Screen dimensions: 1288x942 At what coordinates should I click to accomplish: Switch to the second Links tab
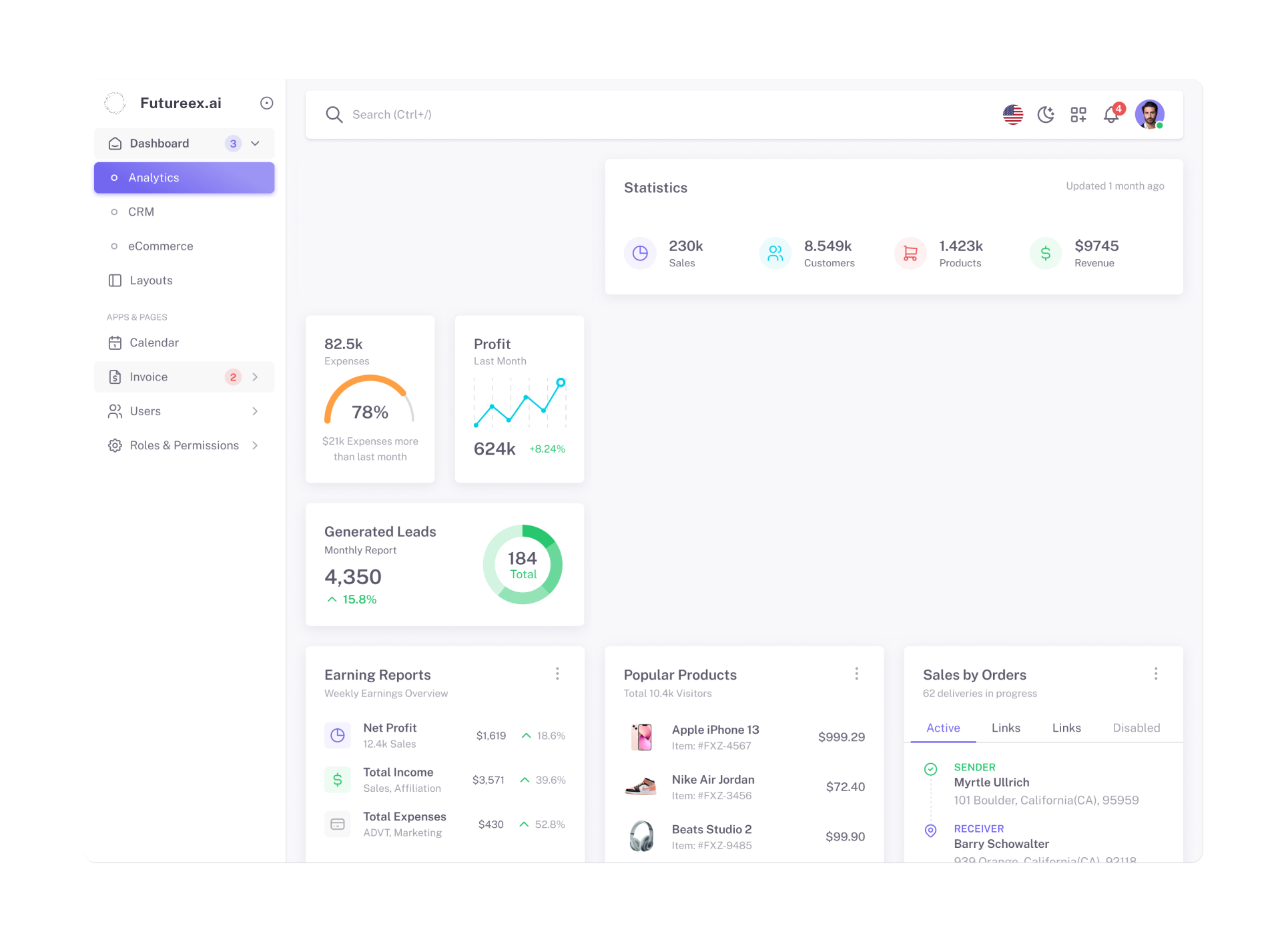pyautogui.click(x=1066, y=728)
